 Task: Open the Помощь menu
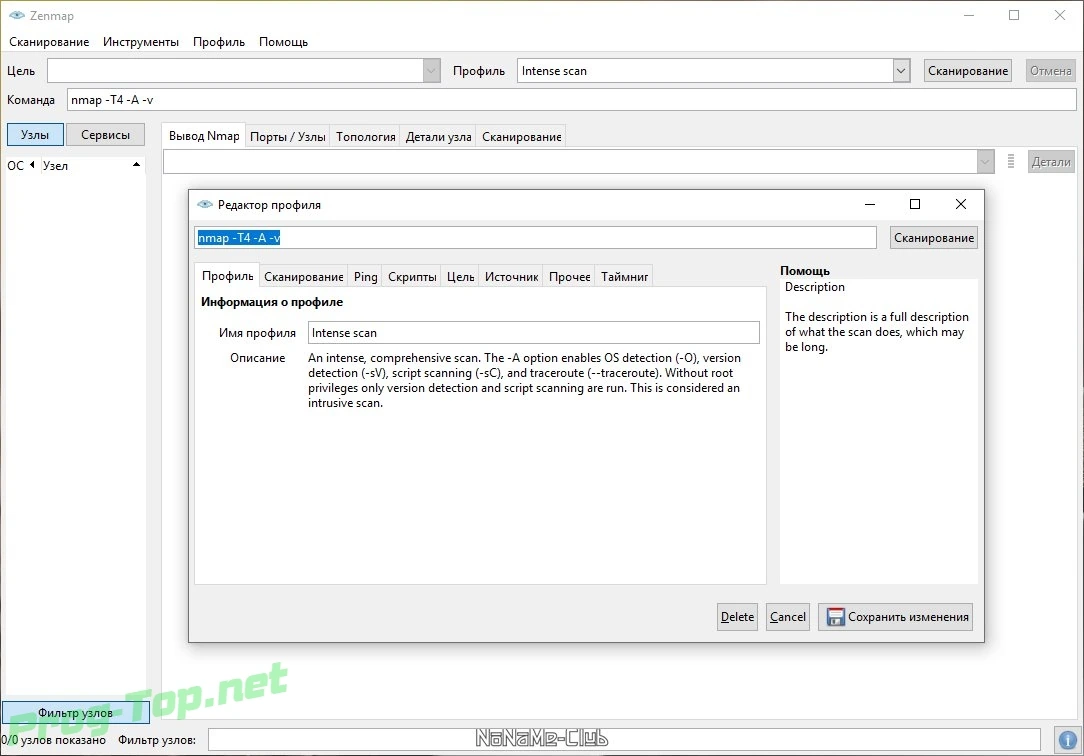pos(283,41)
